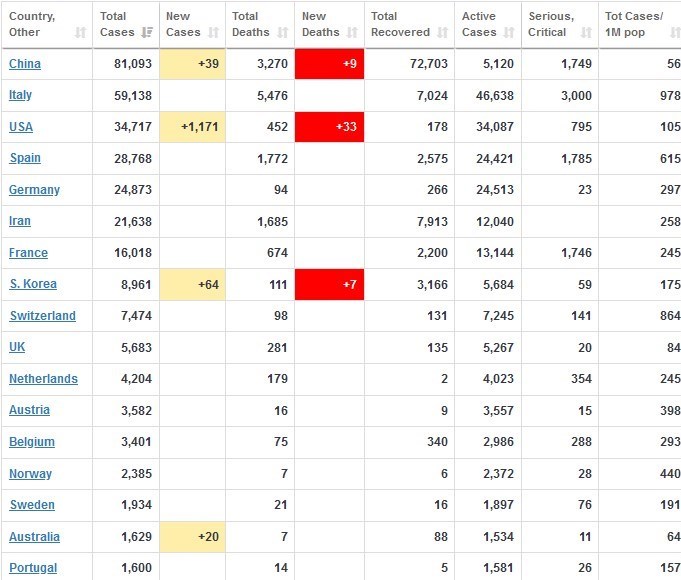Screen dimensions: 681x580
Task: Select USA's total cases value 34,717
Action: pyautogui.click(x=133, y=127)
